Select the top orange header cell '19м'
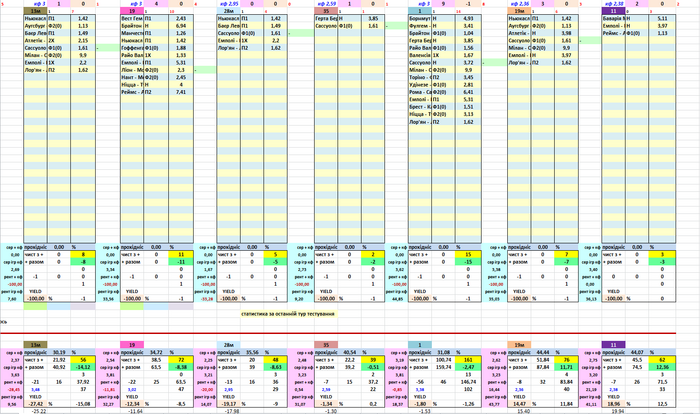Screen dimensions: 700x414 519,11
